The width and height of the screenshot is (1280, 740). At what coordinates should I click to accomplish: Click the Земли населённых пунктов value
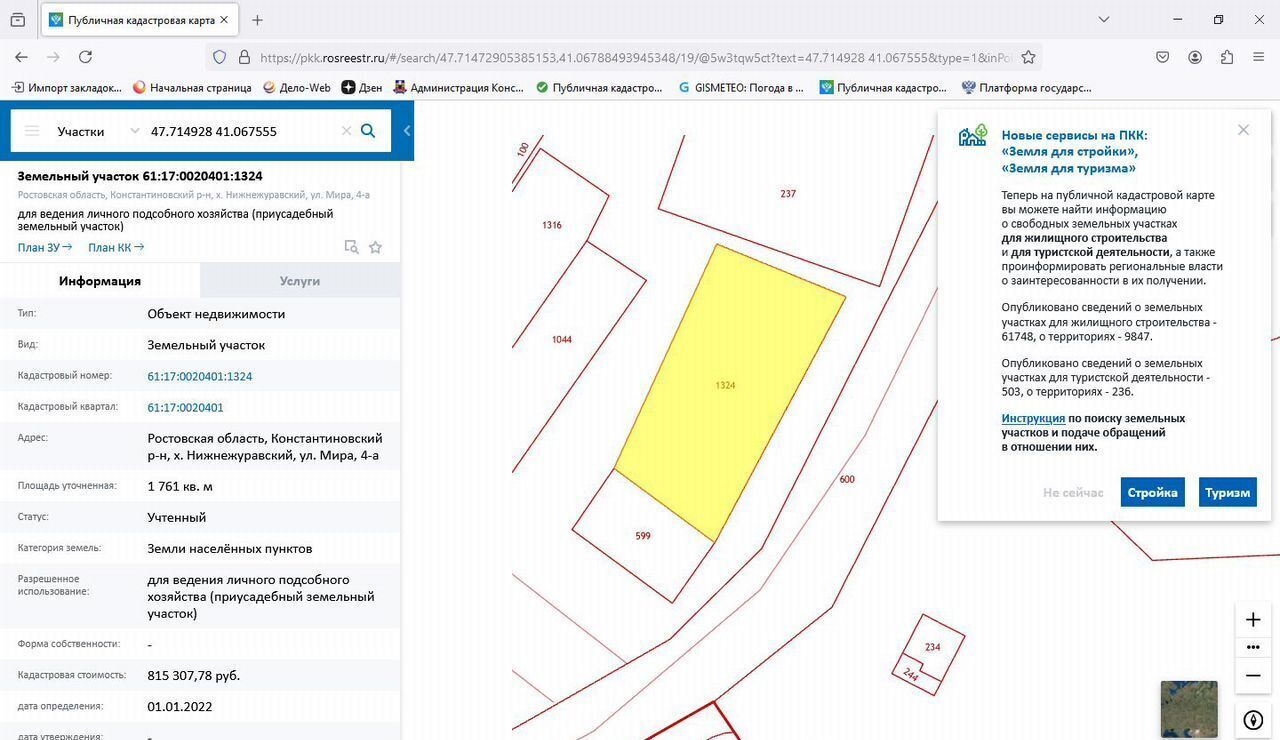[x=230, y=549]
